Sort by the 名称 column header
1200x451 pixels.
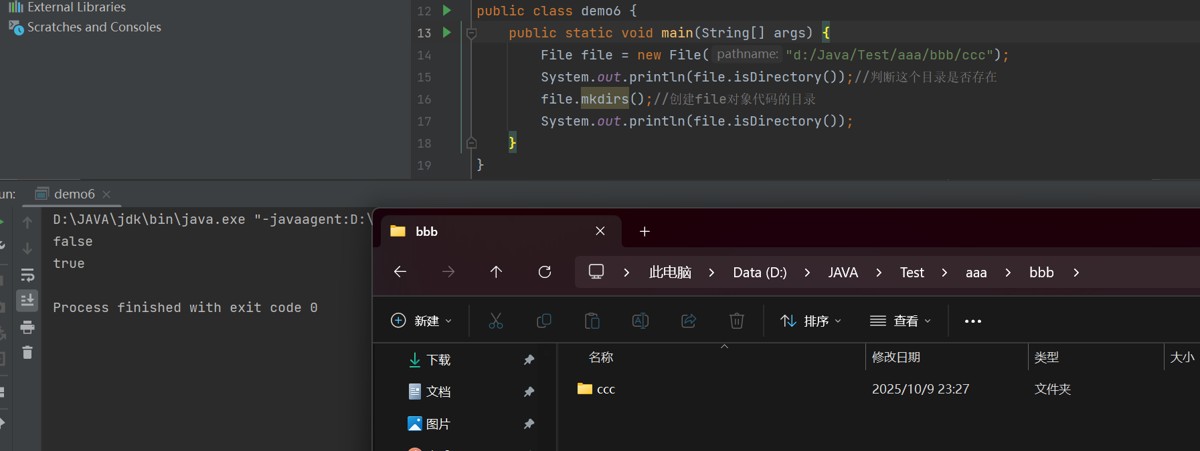coord(601,357)
